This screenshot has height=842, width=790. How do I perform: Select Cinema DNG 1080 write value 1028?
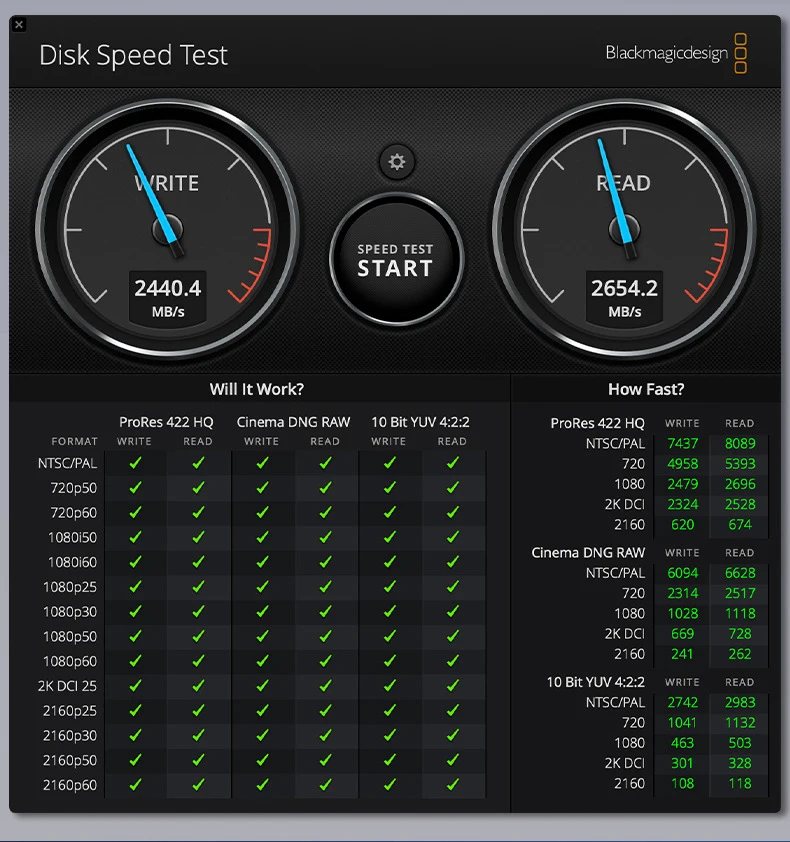point(683,613)
